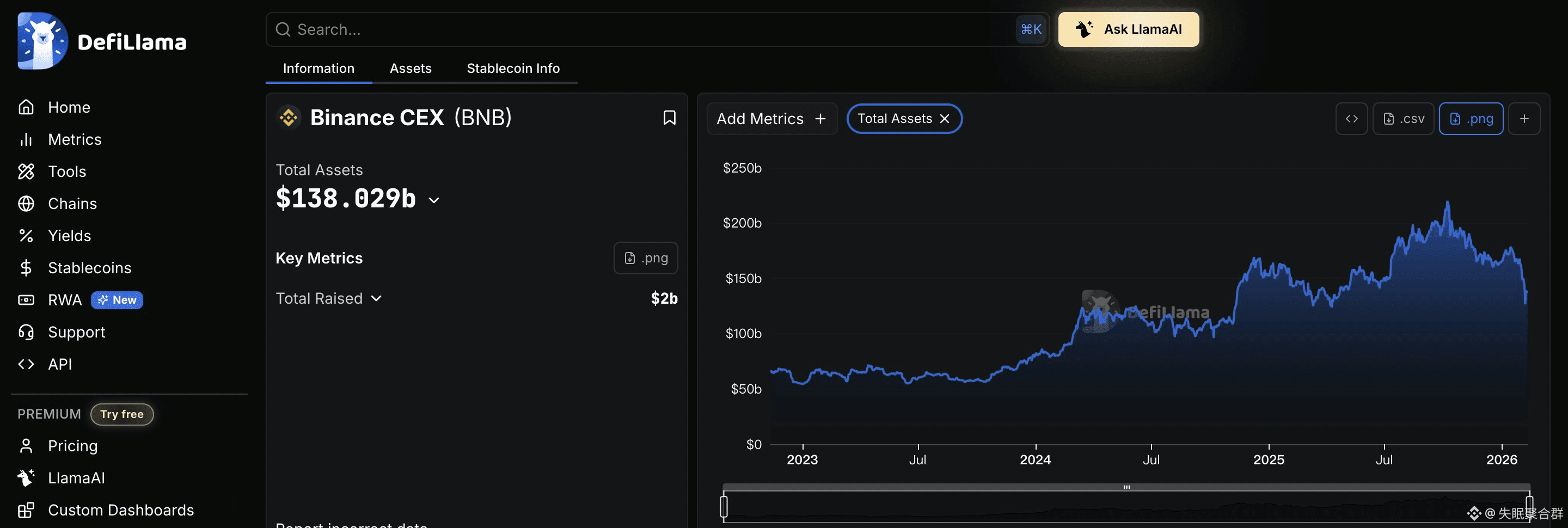This screenshot has width=1568, height=528.
Task: Open the Add Metrics dropdown
Action: point(772,119)
